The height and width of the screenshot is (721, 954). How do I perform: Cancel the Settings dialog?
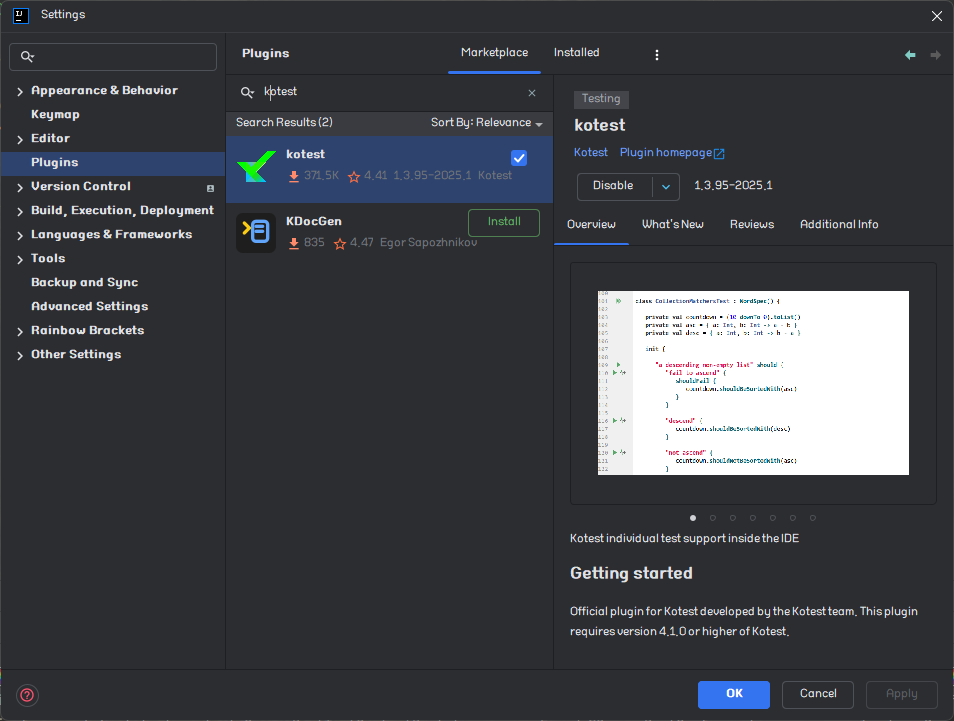(818, 694)
